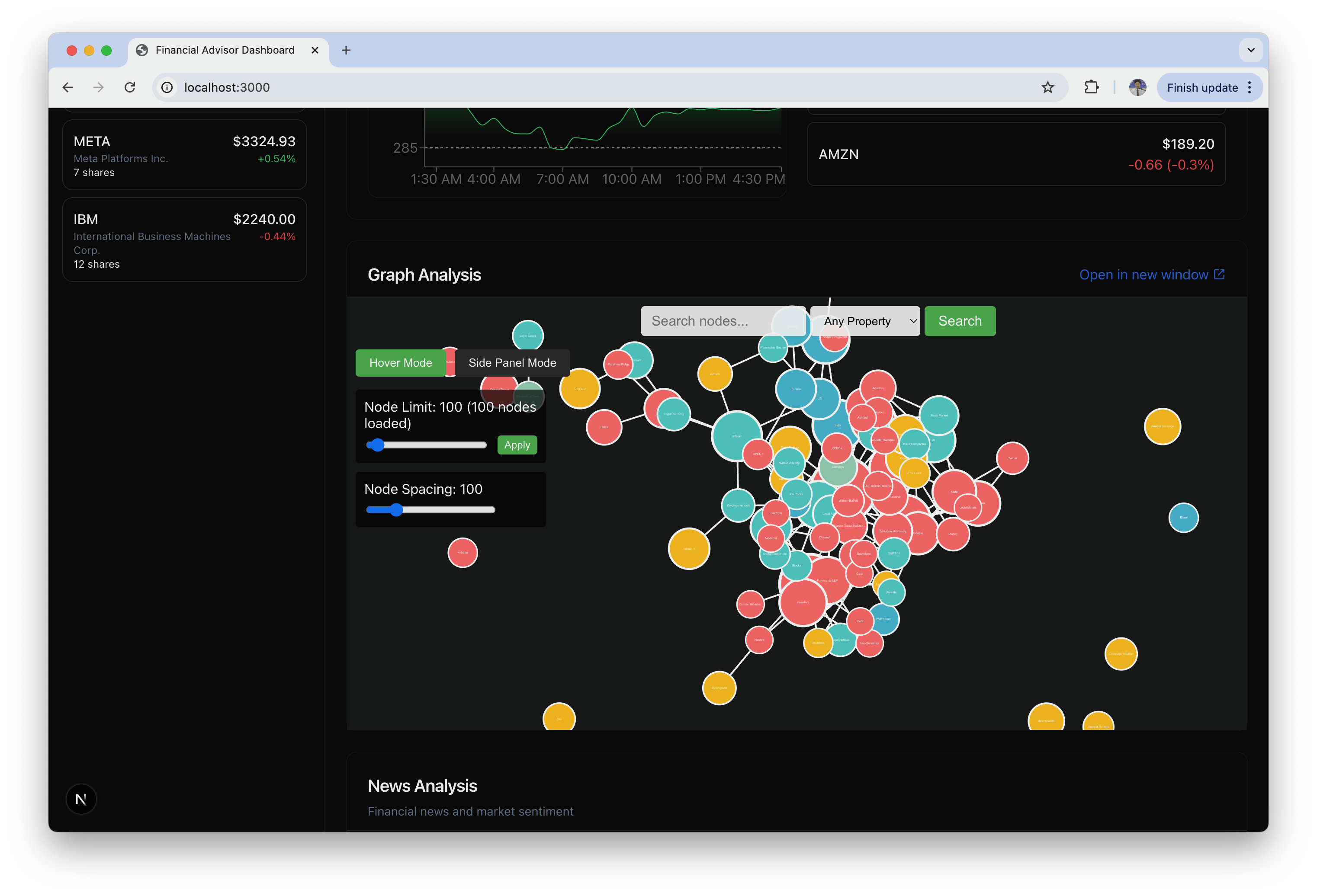The image size is (1317, 896).
Task: Bookmark this page with star icon
Action: [x=1047, y=87]
